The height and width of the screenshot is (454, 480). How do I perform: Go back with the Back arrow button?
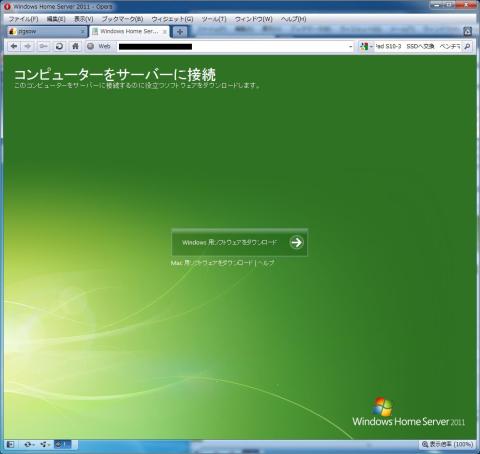(x=14, y=46)
